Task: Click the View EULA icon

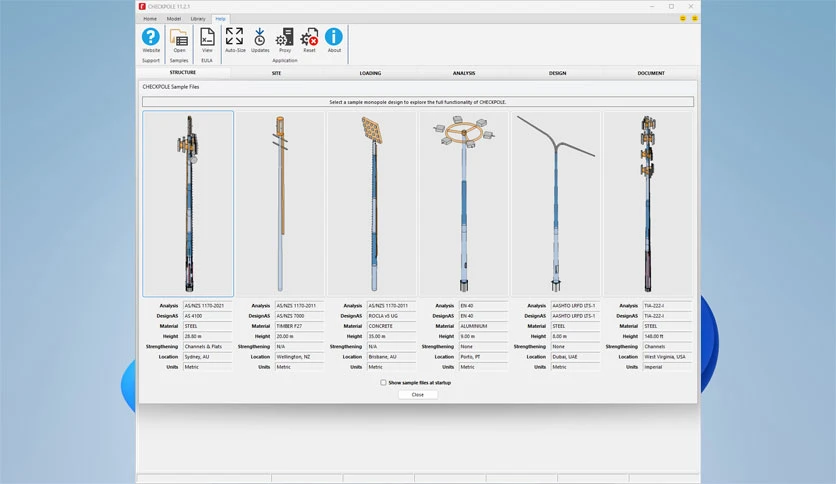Action: (207, 41)
